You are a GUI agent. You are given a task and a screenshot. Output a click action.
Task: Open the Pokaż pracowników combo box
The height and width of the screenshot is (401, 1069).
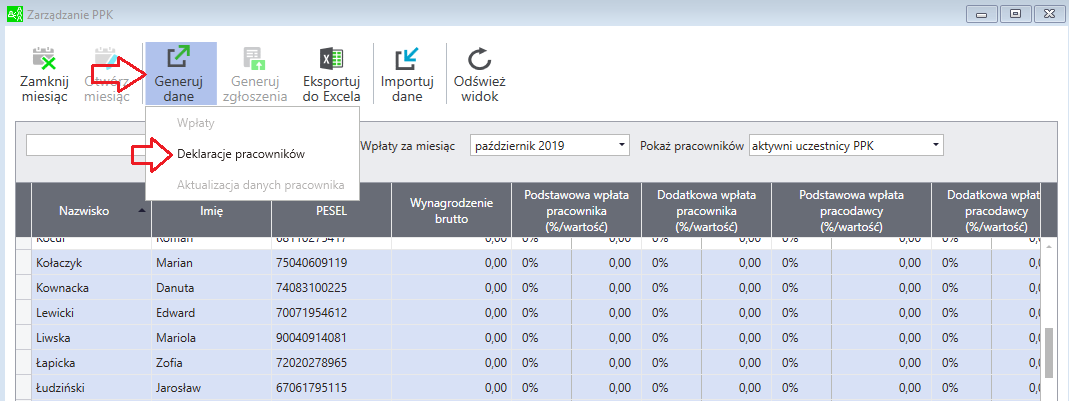(x=845, y=145)
